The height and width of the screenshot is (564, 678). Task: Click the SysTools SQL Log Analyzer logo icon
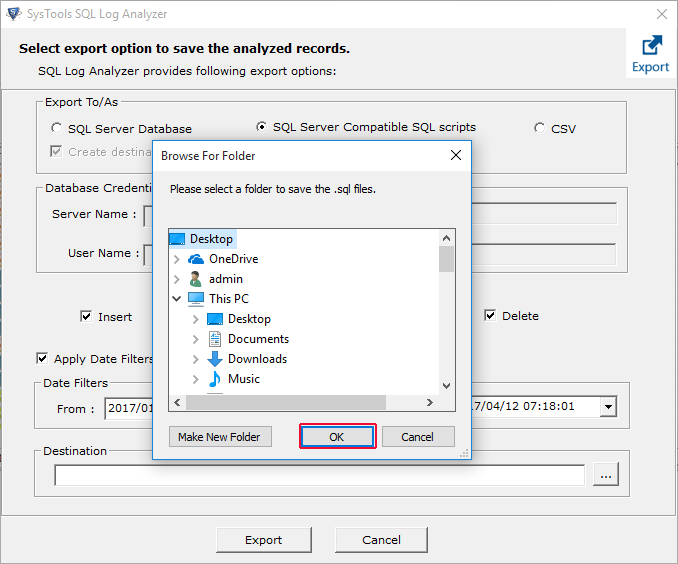click(x=13, y=14)
